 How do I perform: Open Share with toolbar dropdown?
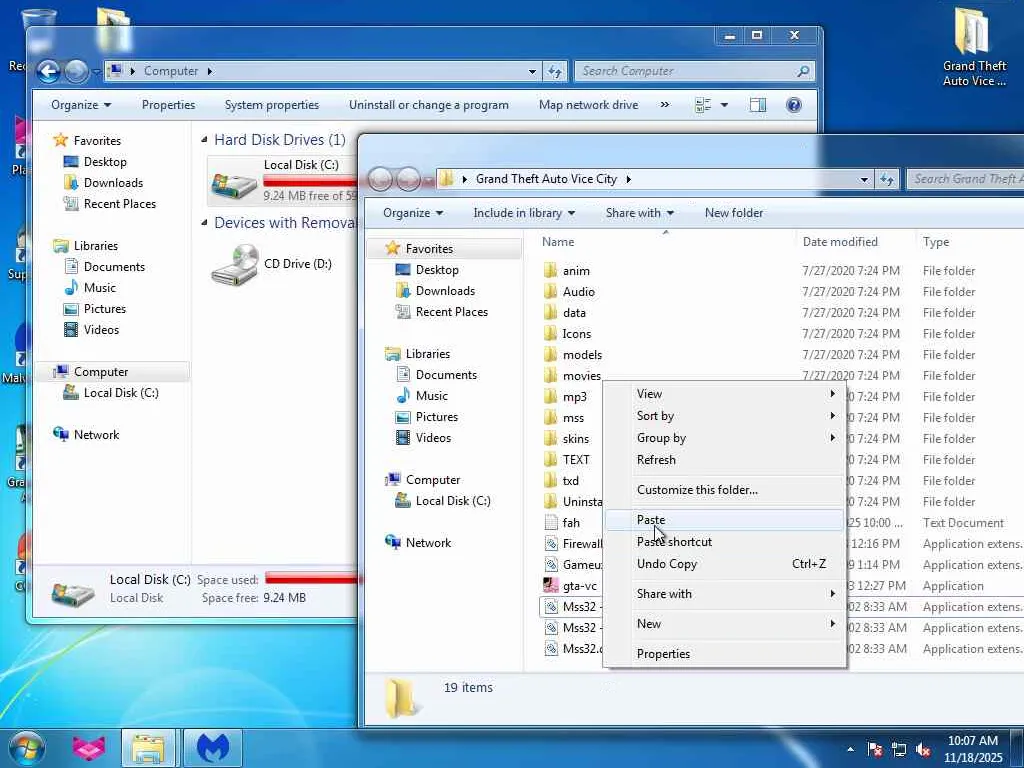639,213
